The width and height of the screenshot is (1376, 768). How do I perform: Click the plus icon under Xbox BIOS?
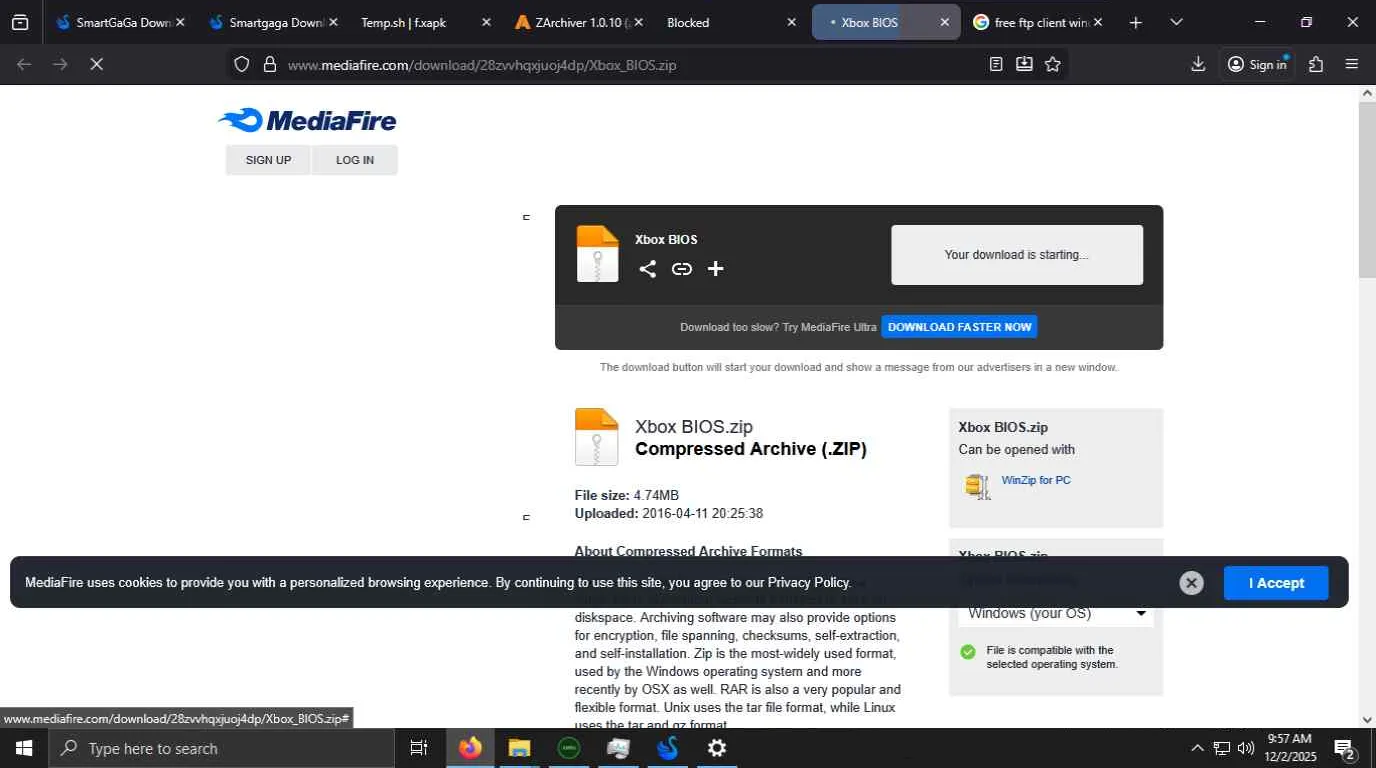click(716, 268)
